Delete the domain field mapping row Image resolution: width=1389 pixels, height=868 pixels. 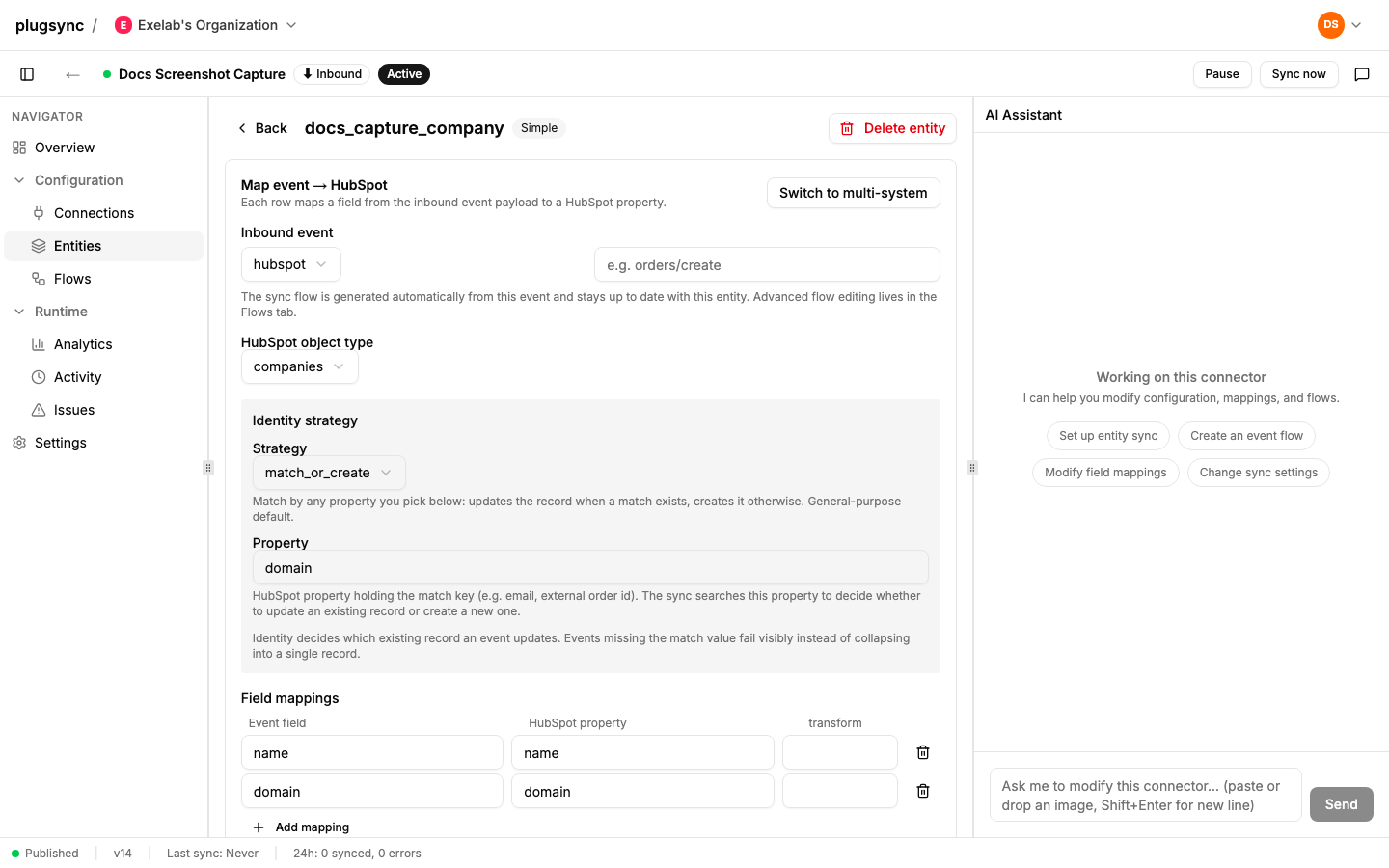923,791
